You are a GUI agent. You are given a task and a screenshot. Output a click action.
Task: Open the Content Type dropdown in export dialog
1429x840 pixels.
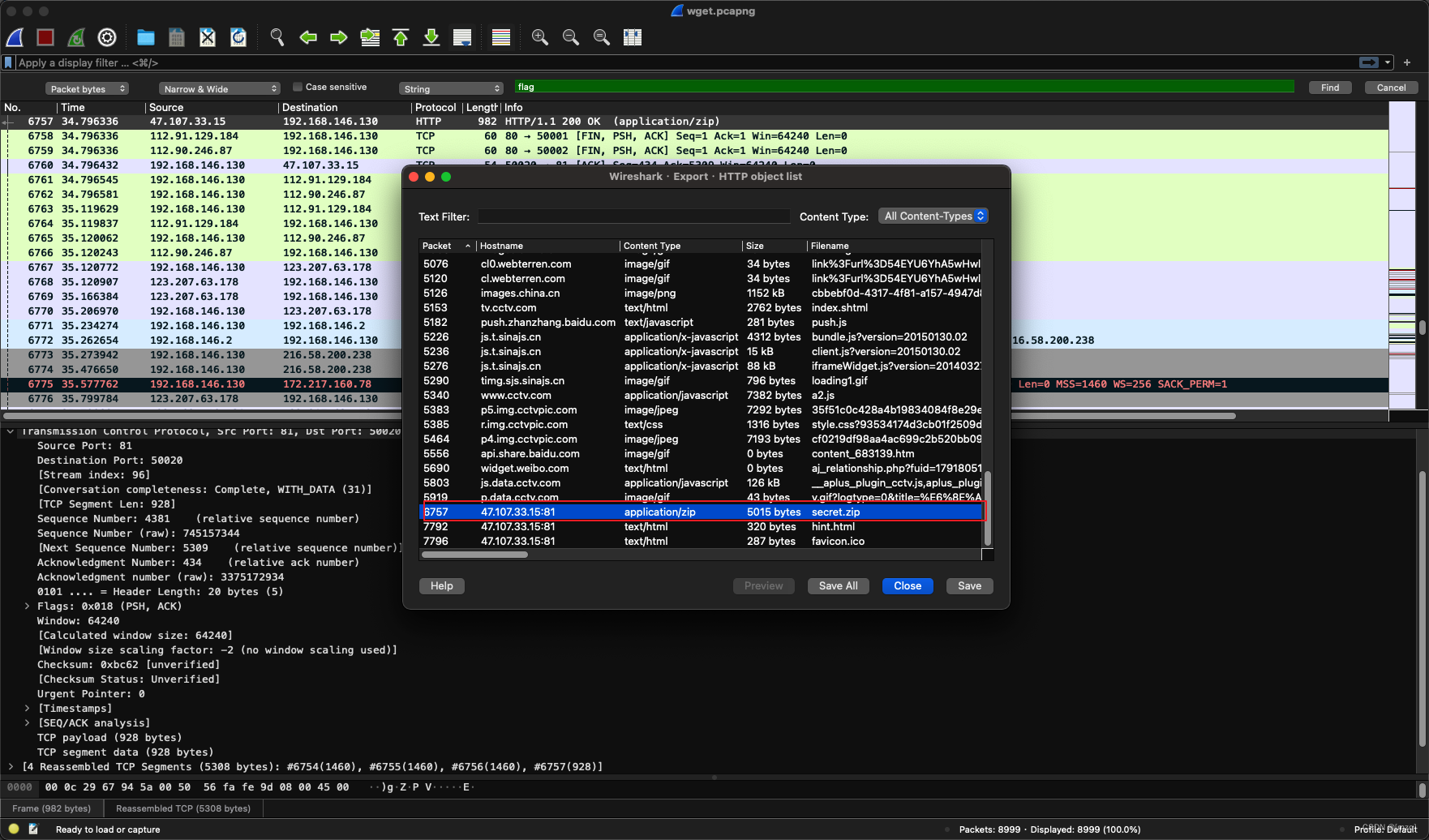(x=933, y=216)
